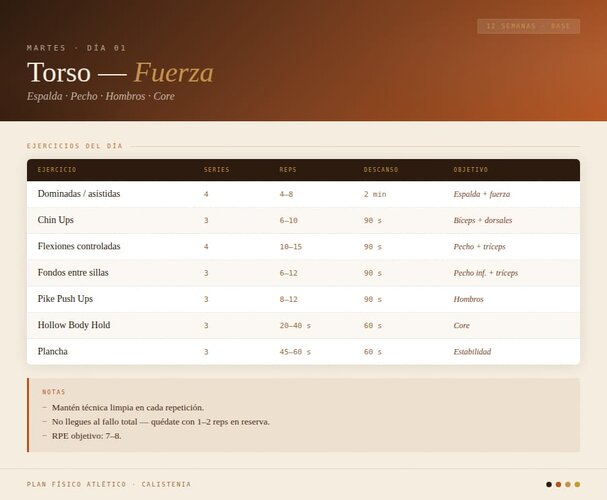
Task: Click the "Espalda + fuerza" objective
Action: pyautogui.click(x=482, y=194)
